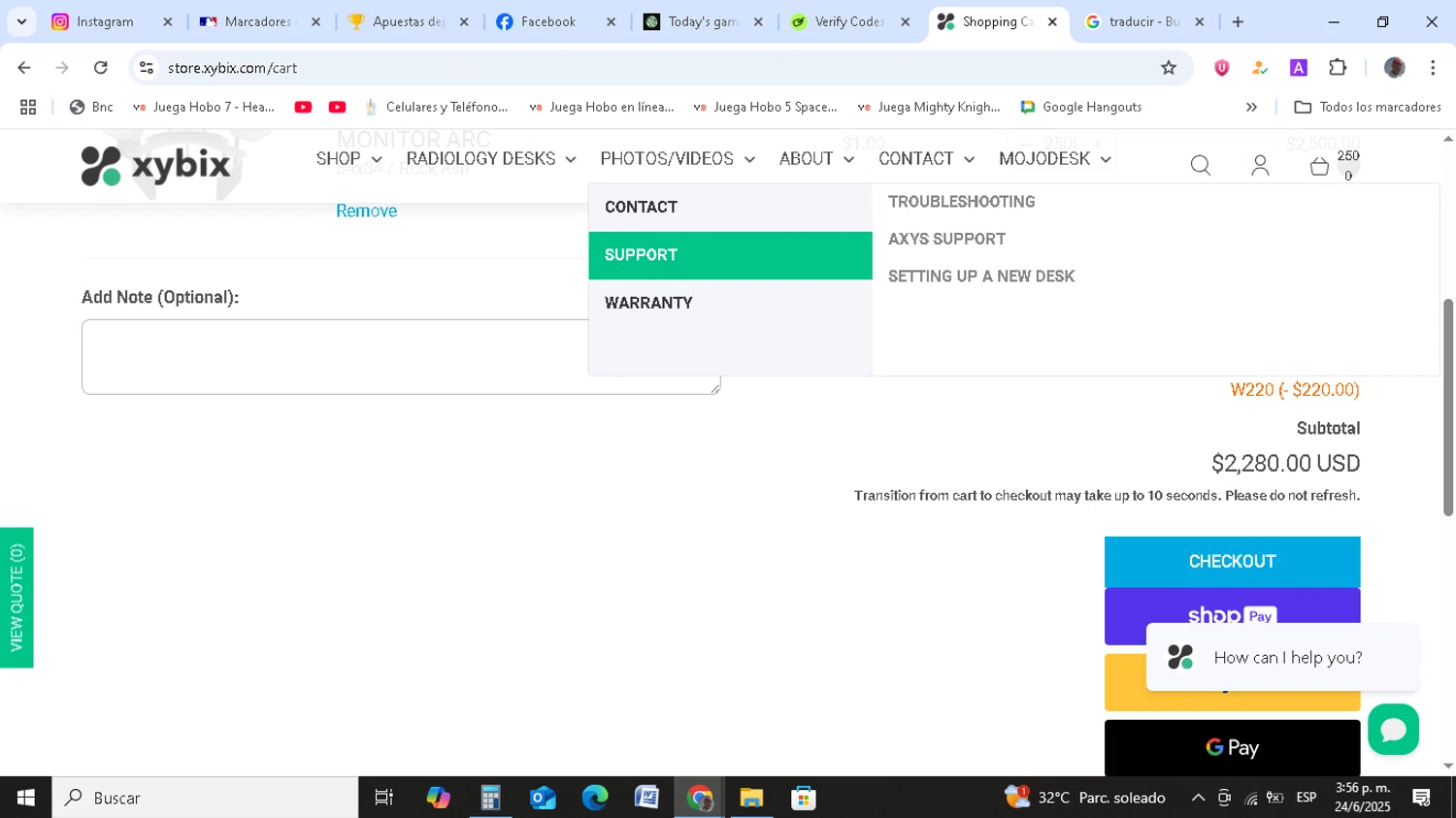Screen dimensions: 1456x818
Task: Open SETTING UP A NEW DESK link
Action: pyautogui.click(x=981, y=277)
